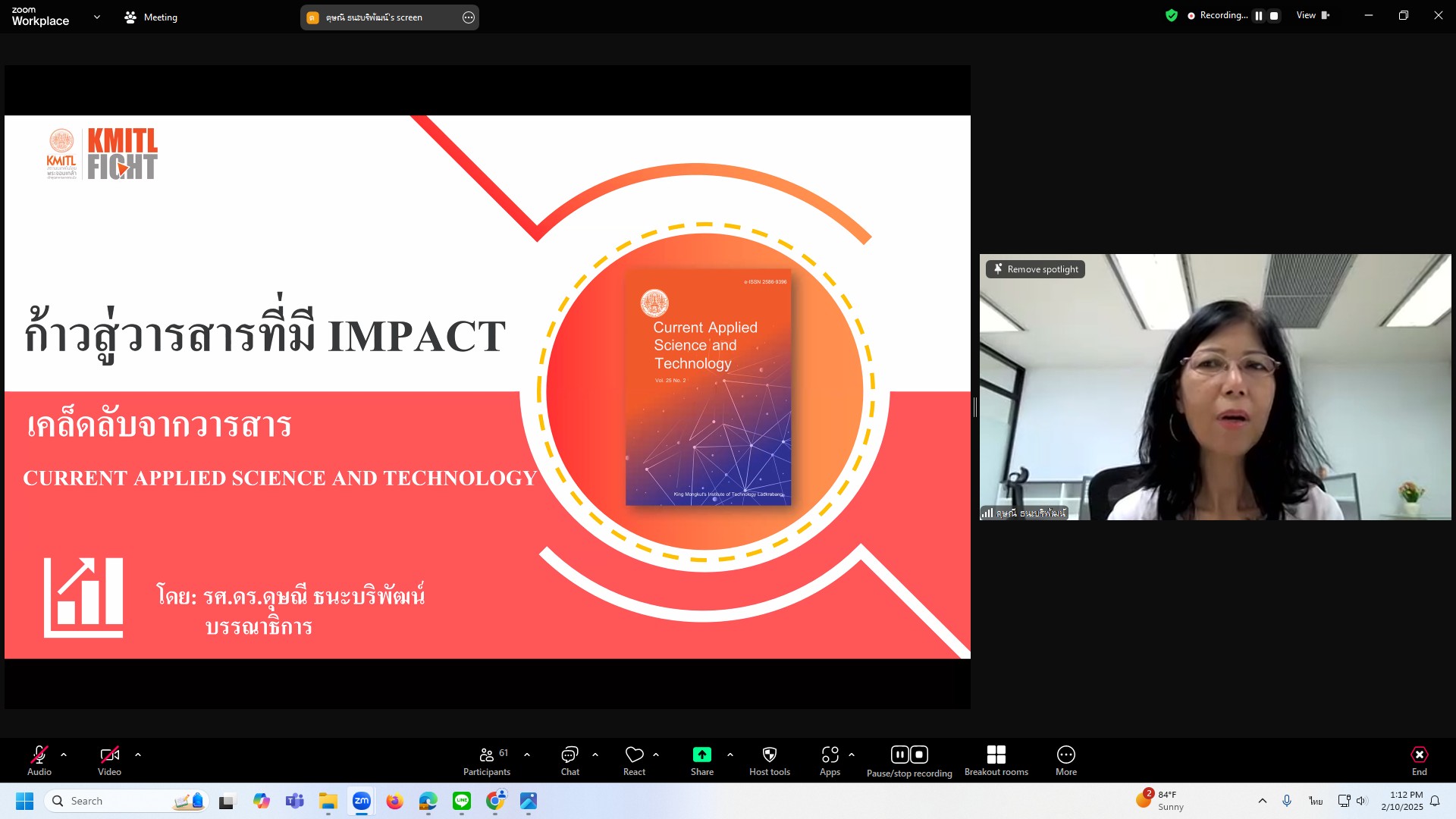
Task: Open the Participants panel
Action: coord(487,761)
